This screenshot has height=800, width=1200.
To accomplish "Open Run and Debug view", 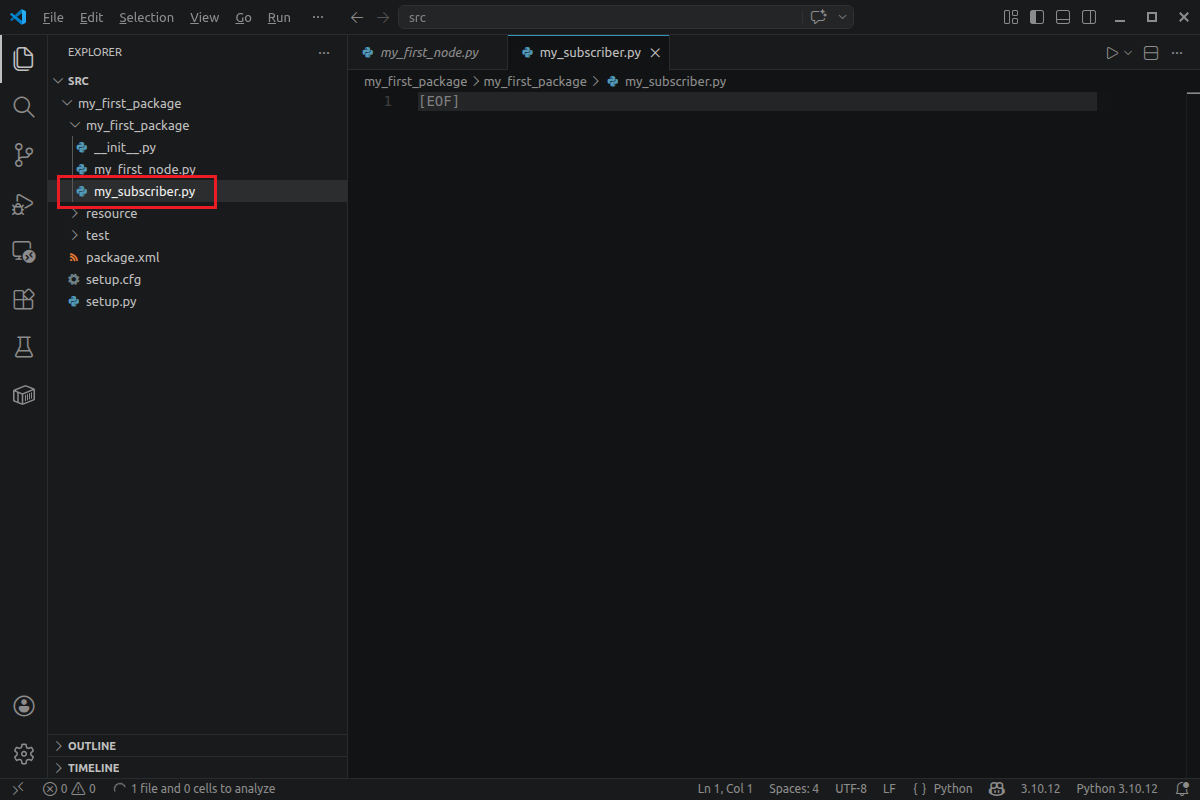I will 24,203.
